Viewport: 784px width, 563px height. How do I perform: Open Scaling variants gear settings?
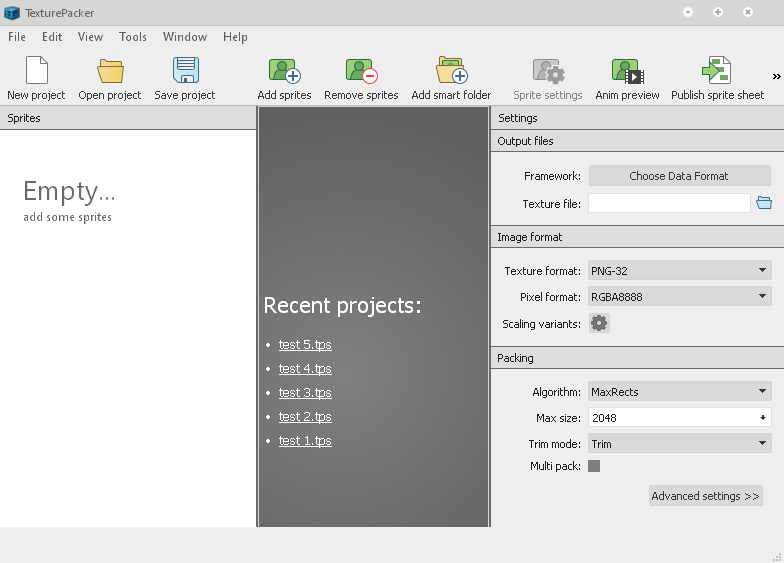click(x=599, y=324)
